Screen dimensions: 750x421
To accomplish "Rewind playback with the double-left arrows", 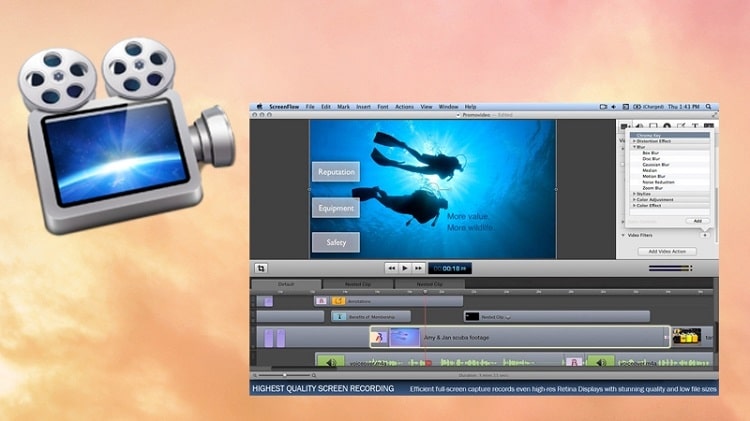I will [x=392, y=268].
